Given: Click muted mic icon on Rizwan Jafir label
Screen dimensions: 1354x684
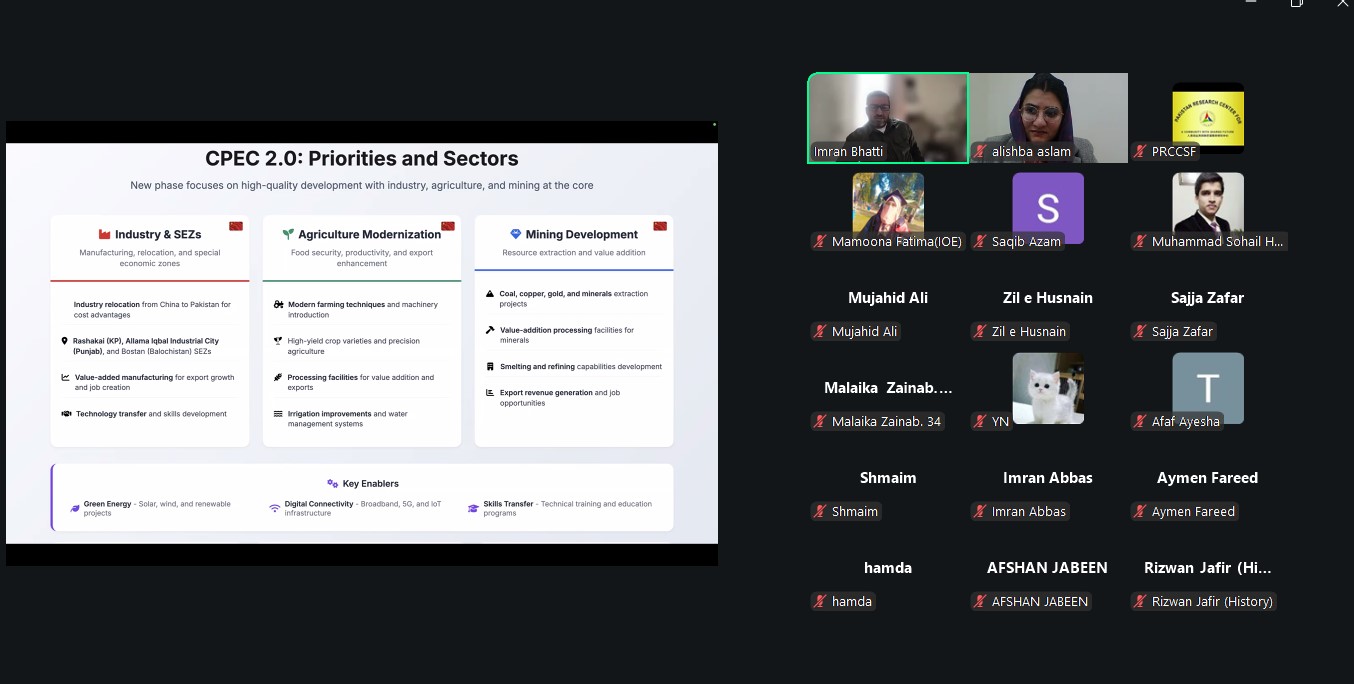Looking at the screenshot, I should point(1140,602).
